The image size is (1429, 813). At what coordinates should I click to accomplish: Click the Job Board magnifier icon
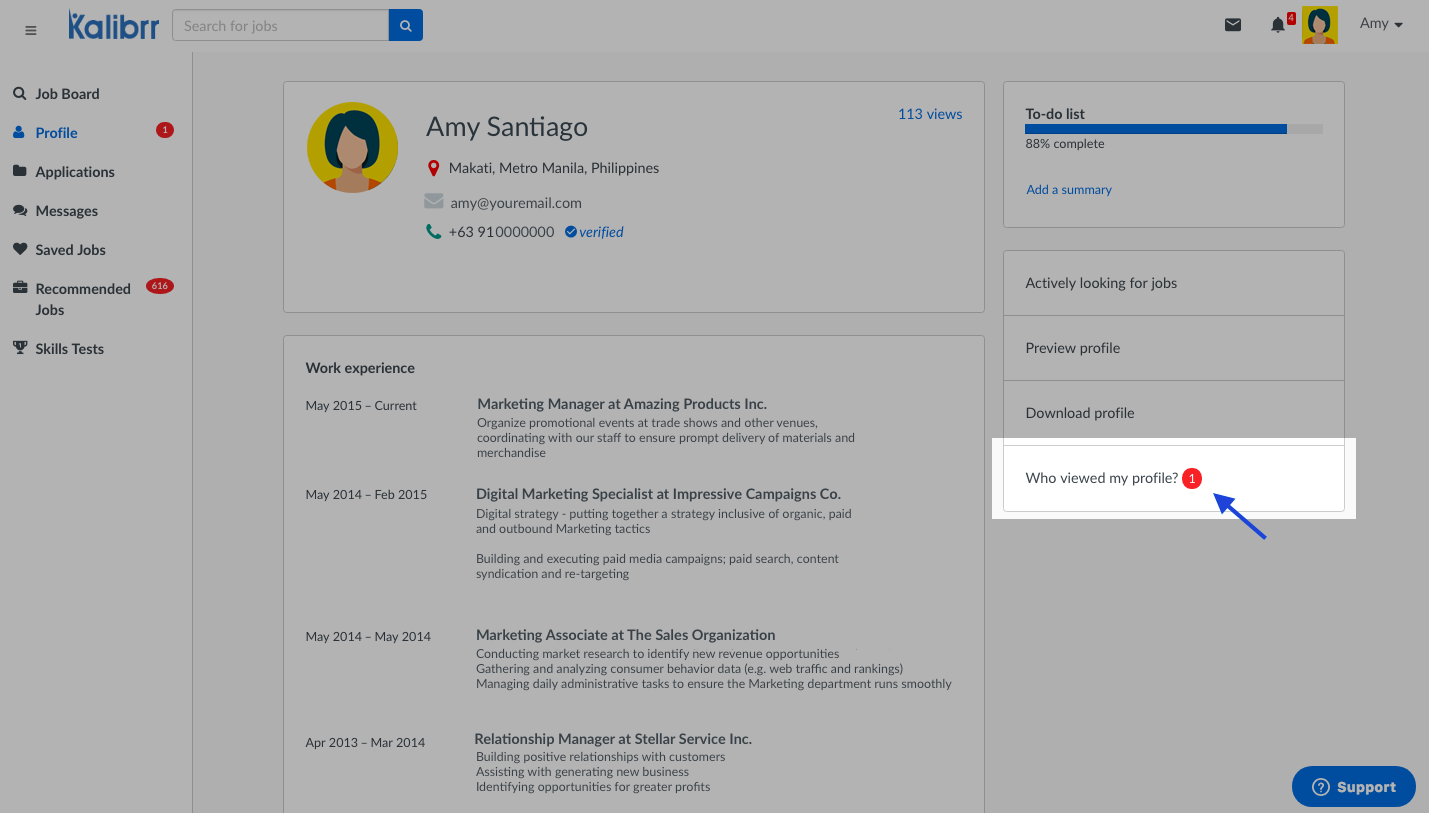pos(19,93)
